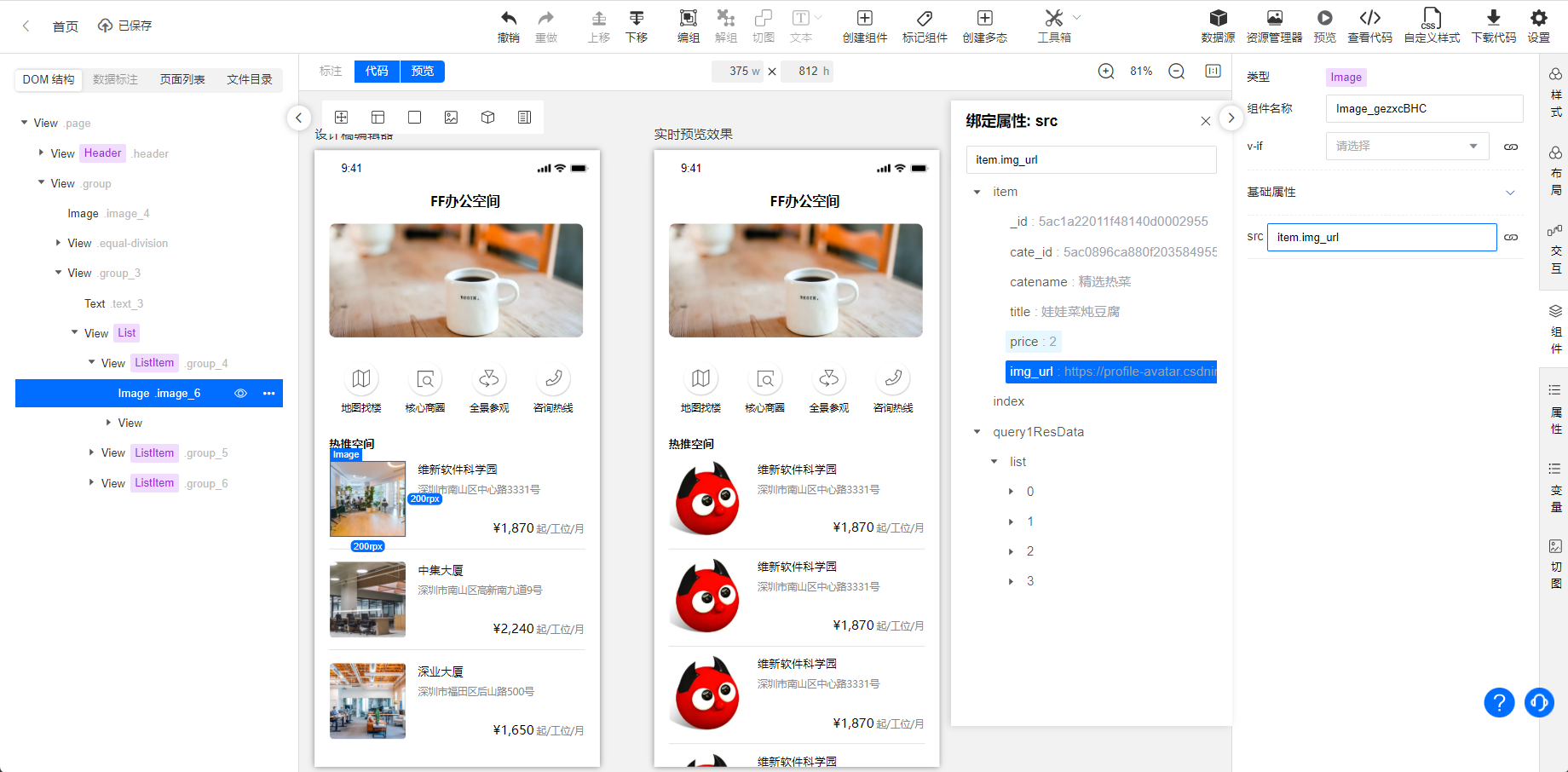Open the v-if 请选择 dropdown
Image resolution: width=1568 pixels, height=772 pixels.
click(x=1407, y=146)
